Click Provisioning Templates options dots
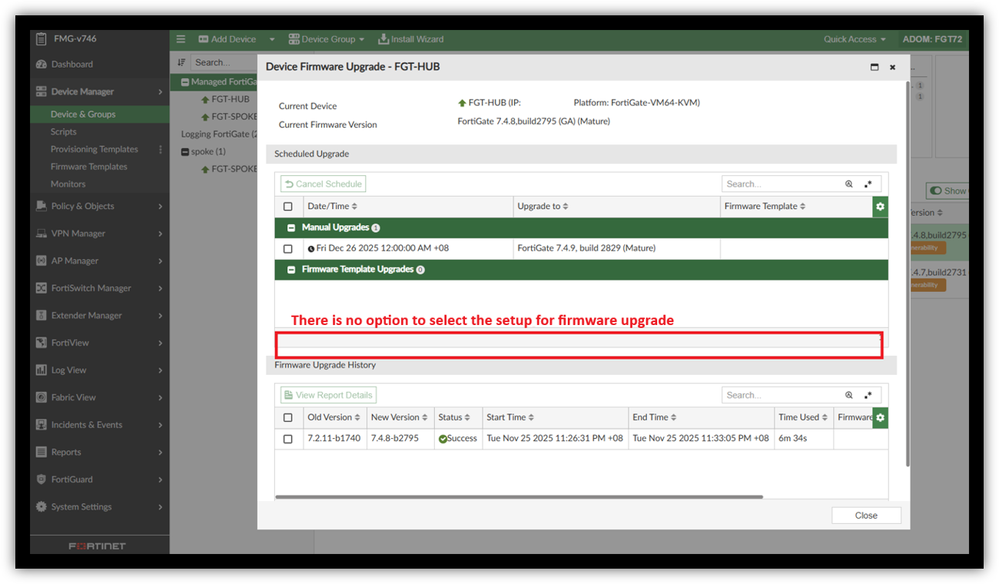 pyautogui.click(x=161, y=149)
